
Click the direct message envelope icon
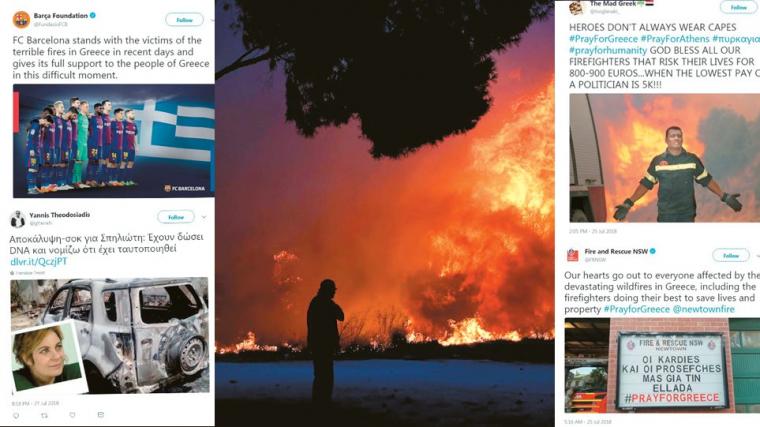click(100, 415)
